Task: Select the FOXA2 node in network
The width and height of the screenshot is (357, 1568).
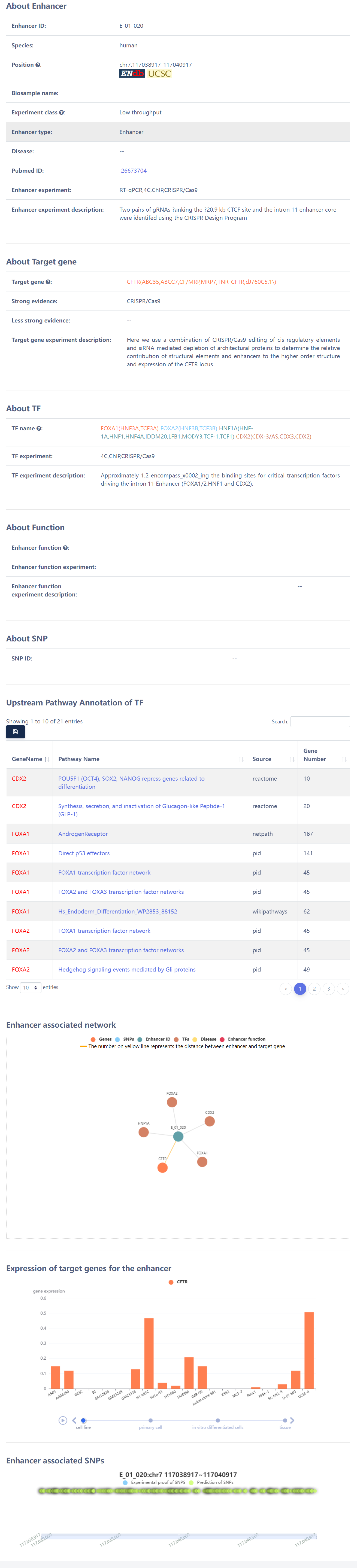Action: [172, 1102]
